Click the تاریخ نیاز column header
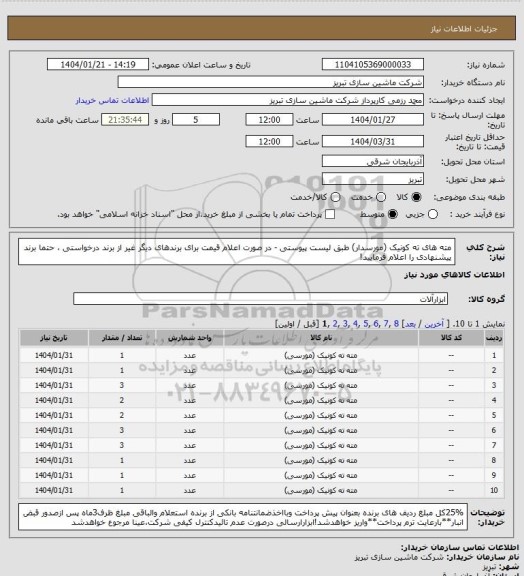 tap(54, 338)
